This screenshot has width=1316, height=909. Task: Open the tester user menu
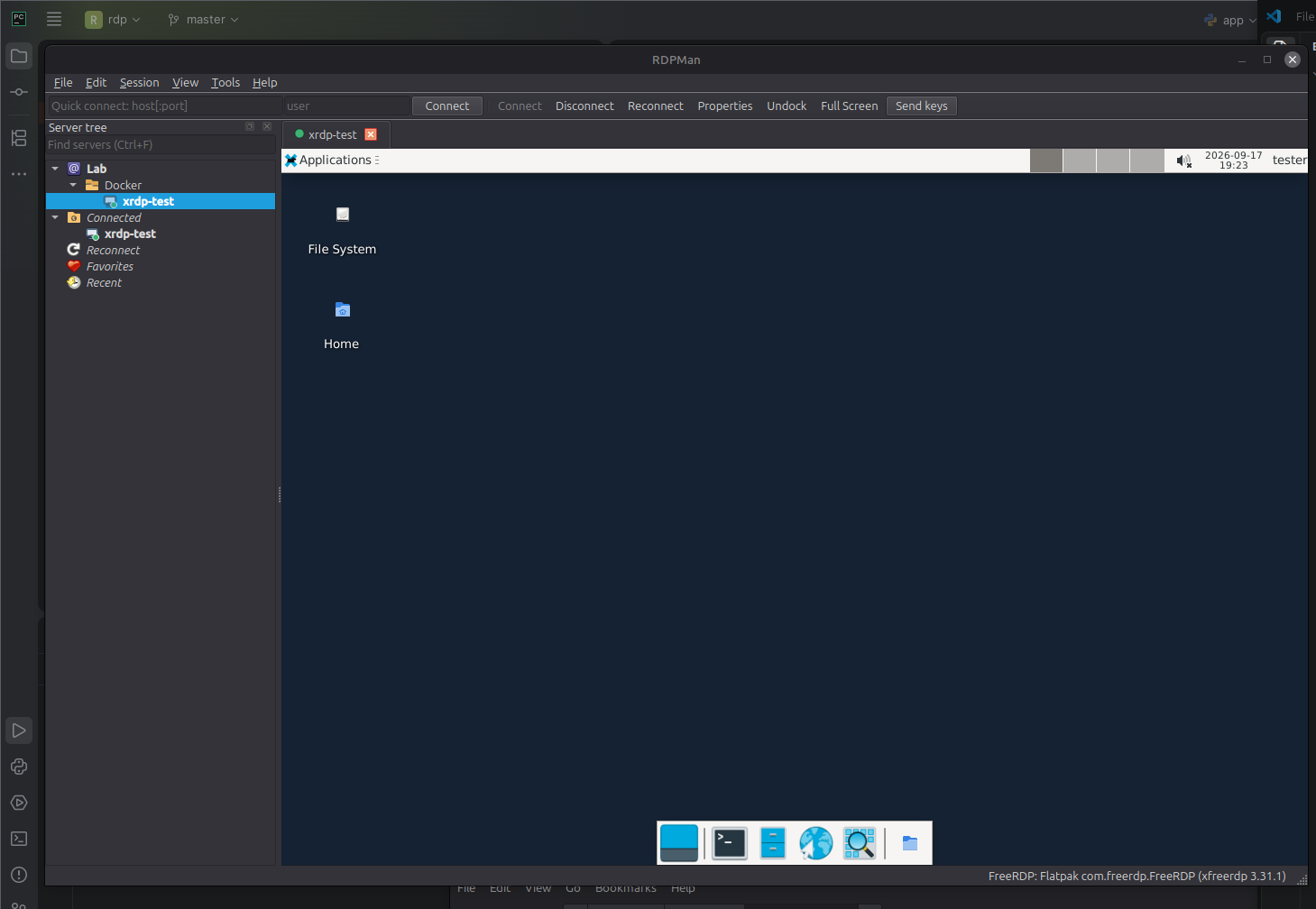tap(1289, 161)
